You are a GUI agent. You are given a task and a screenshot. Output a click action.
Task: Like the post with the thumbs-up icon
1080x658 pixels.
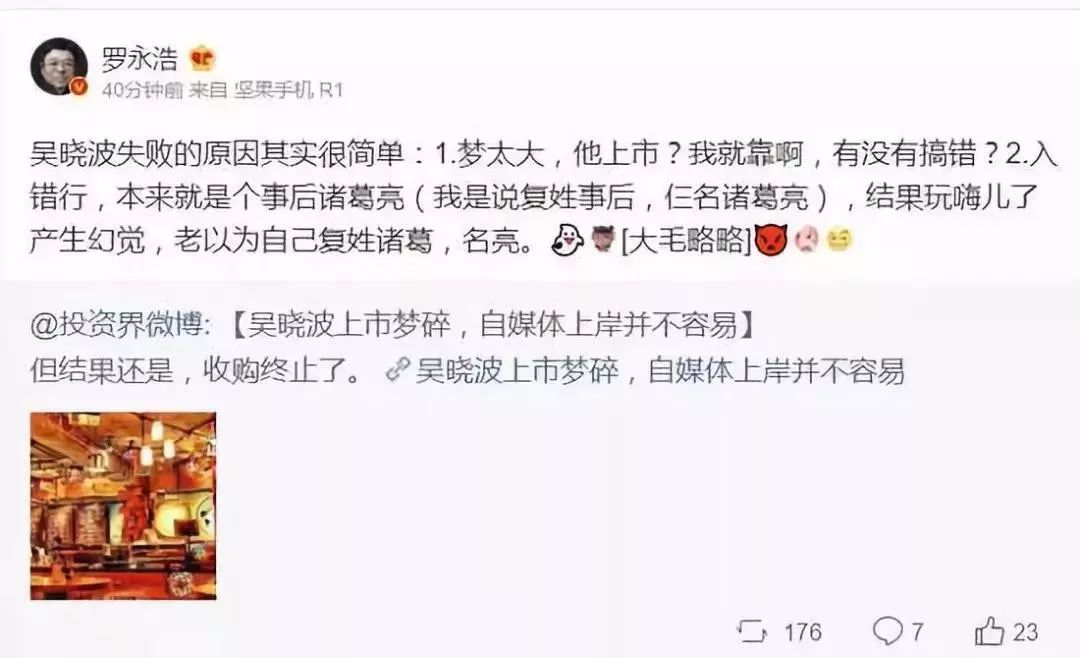(990, 630)
